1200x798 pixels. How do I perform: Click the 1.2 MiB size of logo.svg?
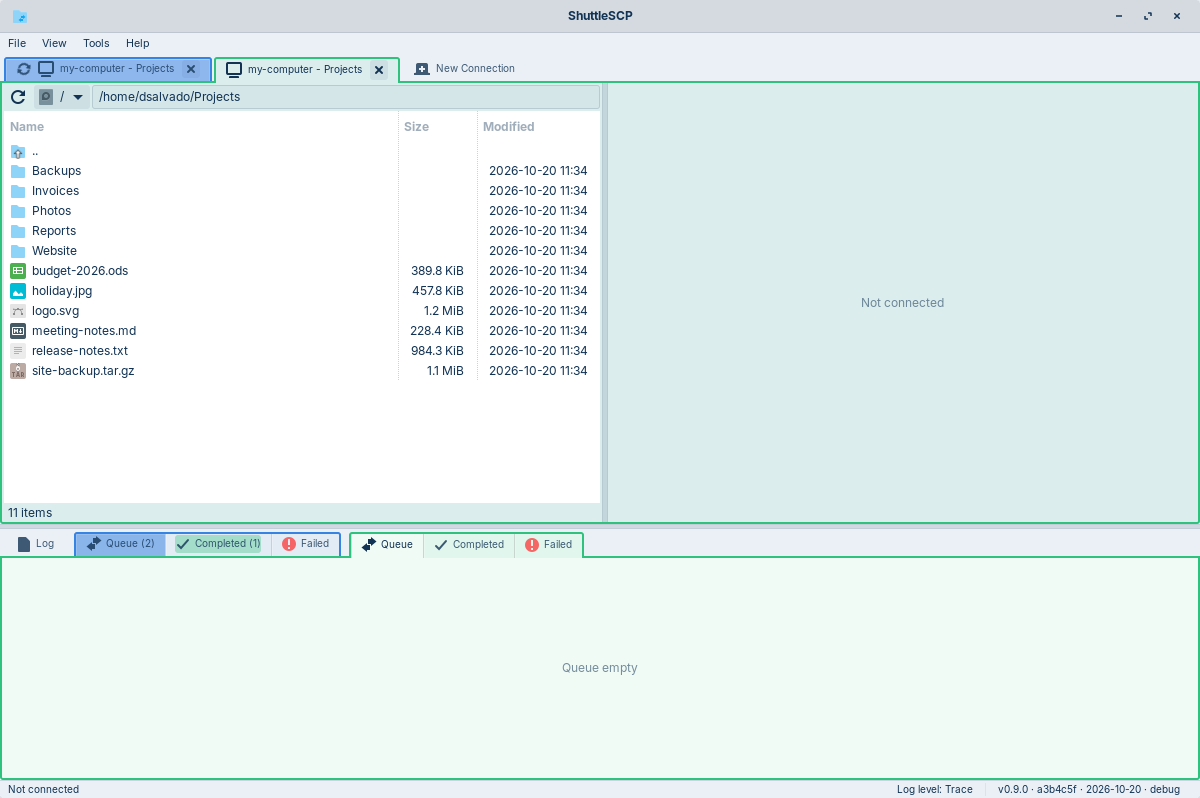444,311
